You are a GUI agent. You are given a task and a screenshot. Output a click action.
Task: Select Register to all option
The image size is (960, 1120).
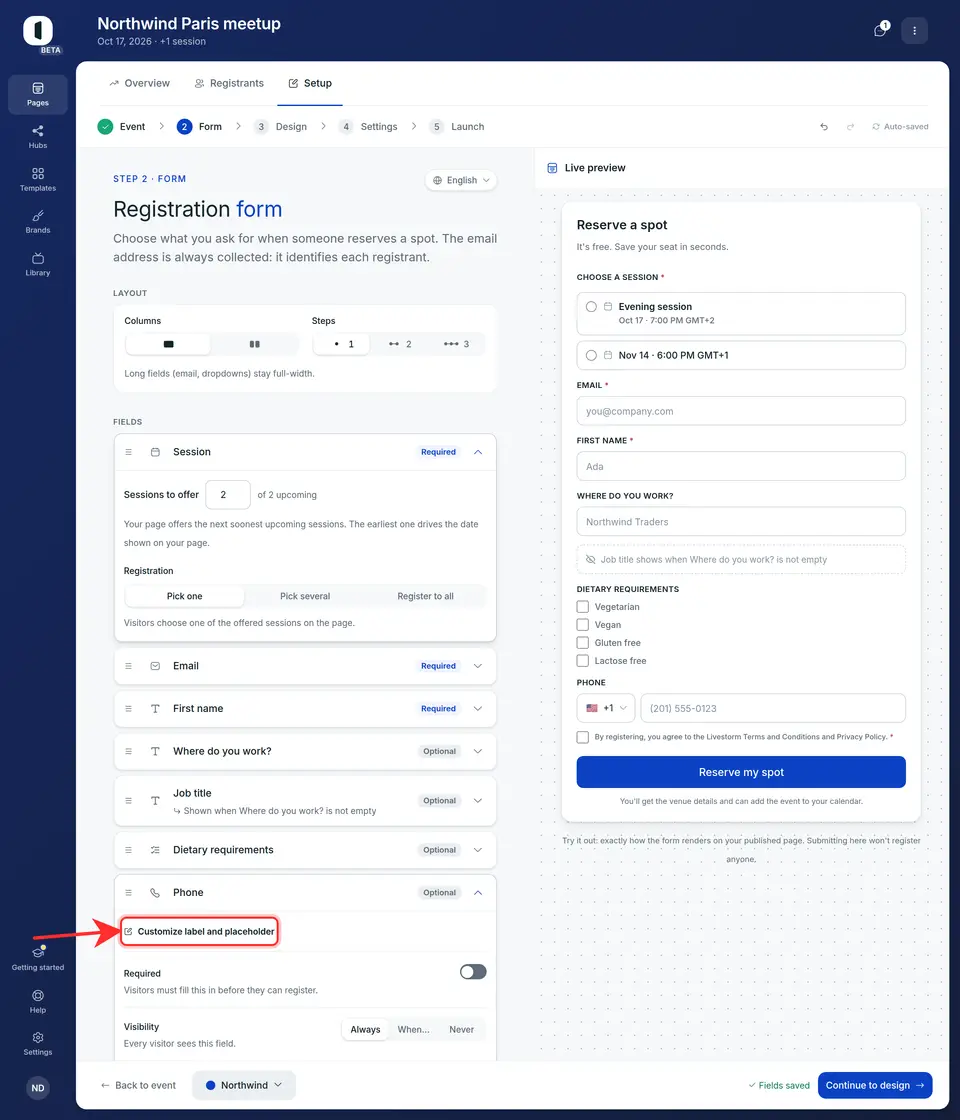point(425,596)
